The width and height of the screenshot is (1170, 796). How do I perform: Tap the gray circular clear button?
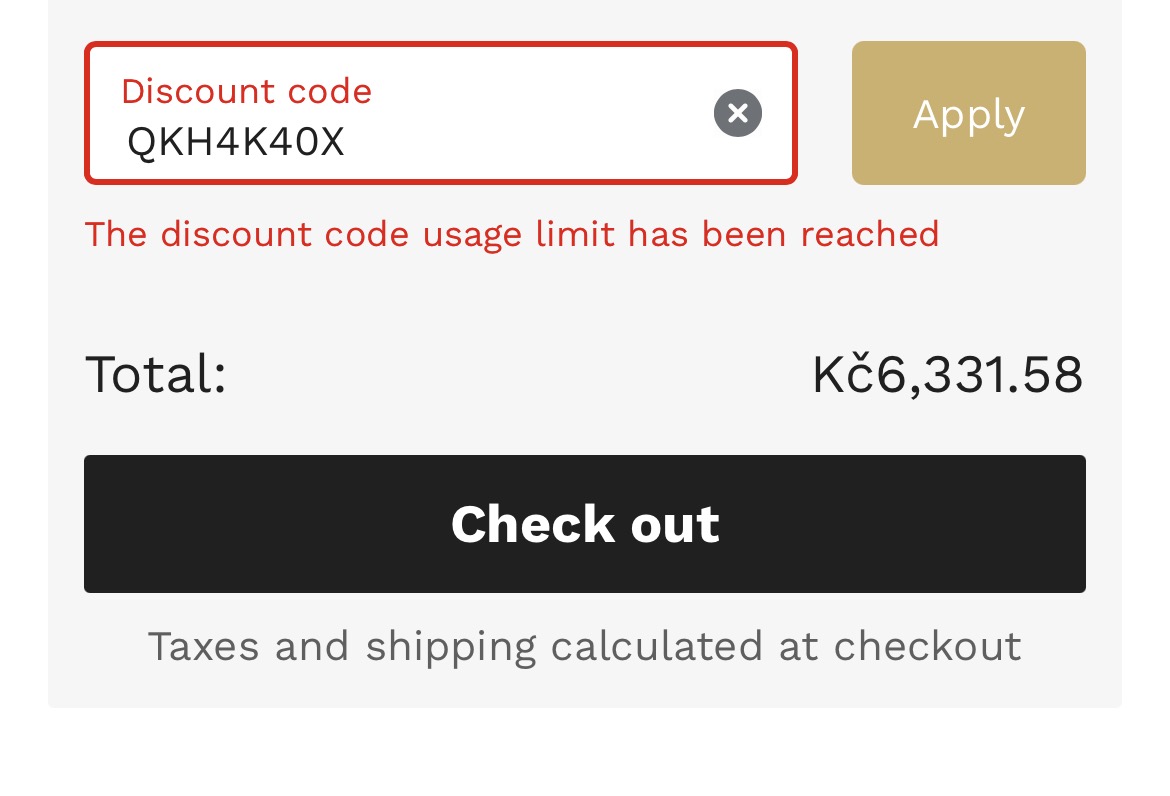coord(737,113)
